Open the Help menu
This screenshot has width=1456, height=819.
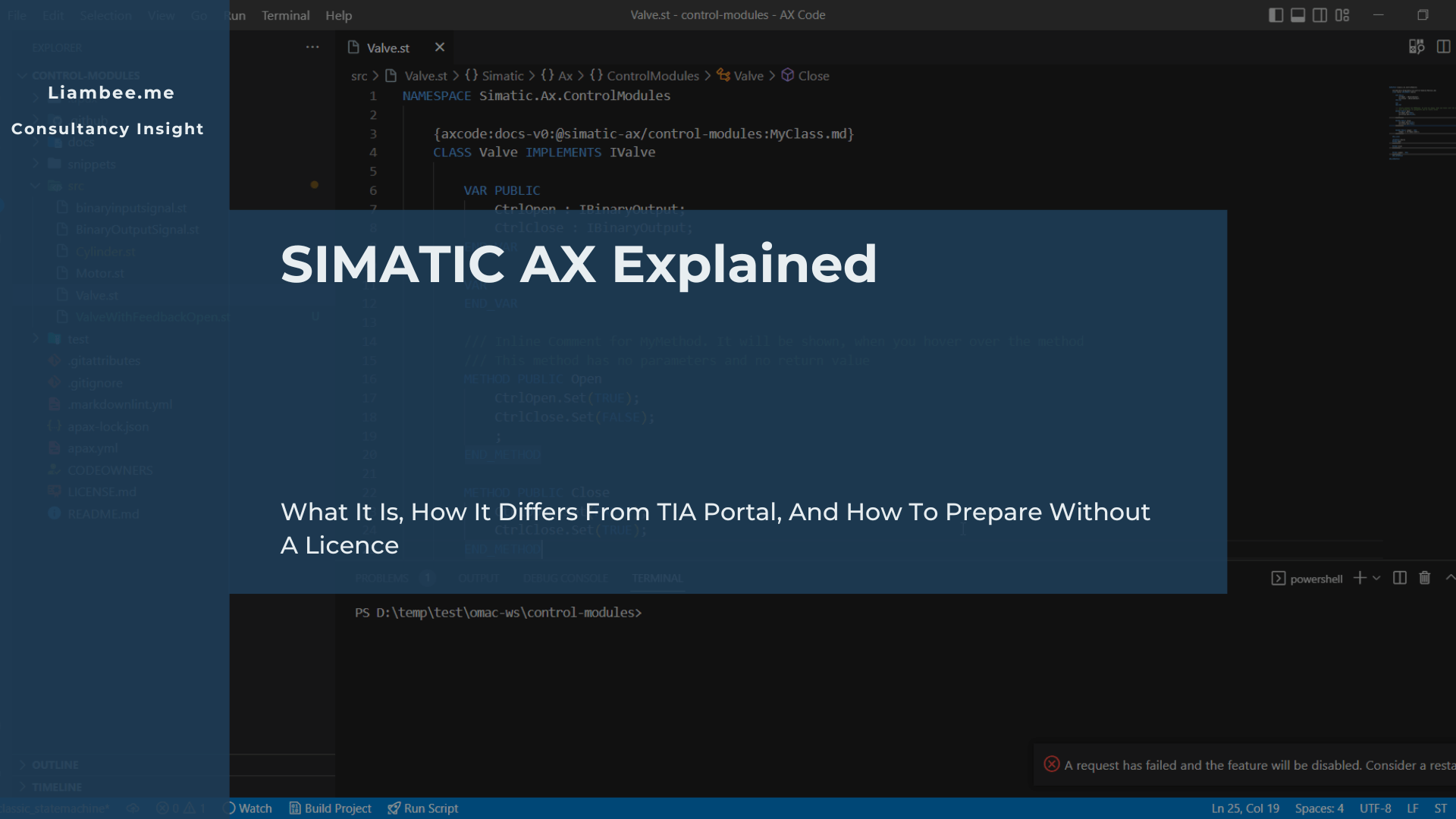click(338, 15)
